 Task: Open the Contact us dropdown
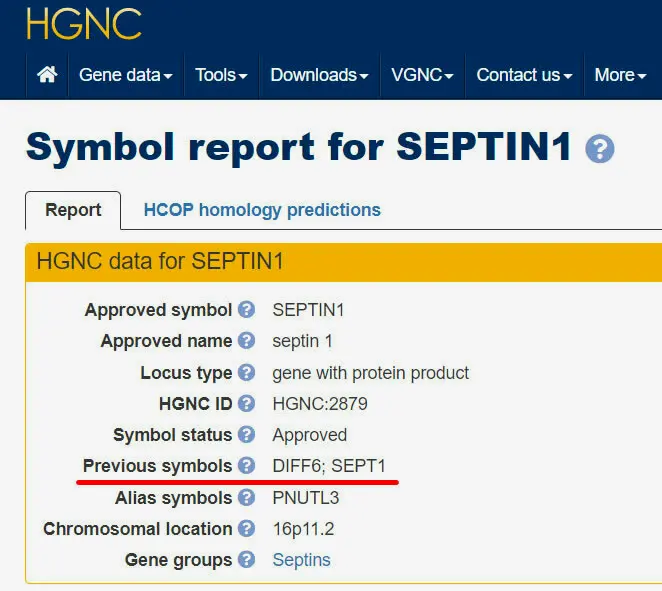(x=524, y=75)
